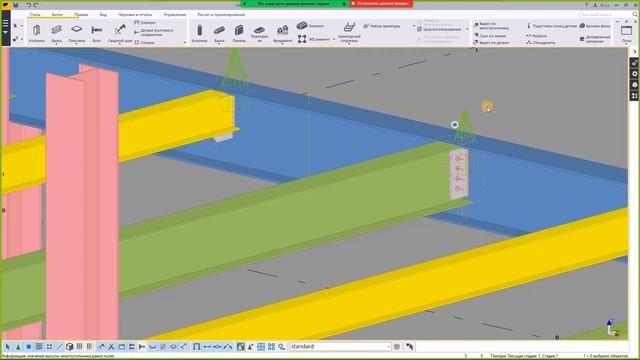Open the Окно window icon
The image size is (640, 360).
click(626, 31)
